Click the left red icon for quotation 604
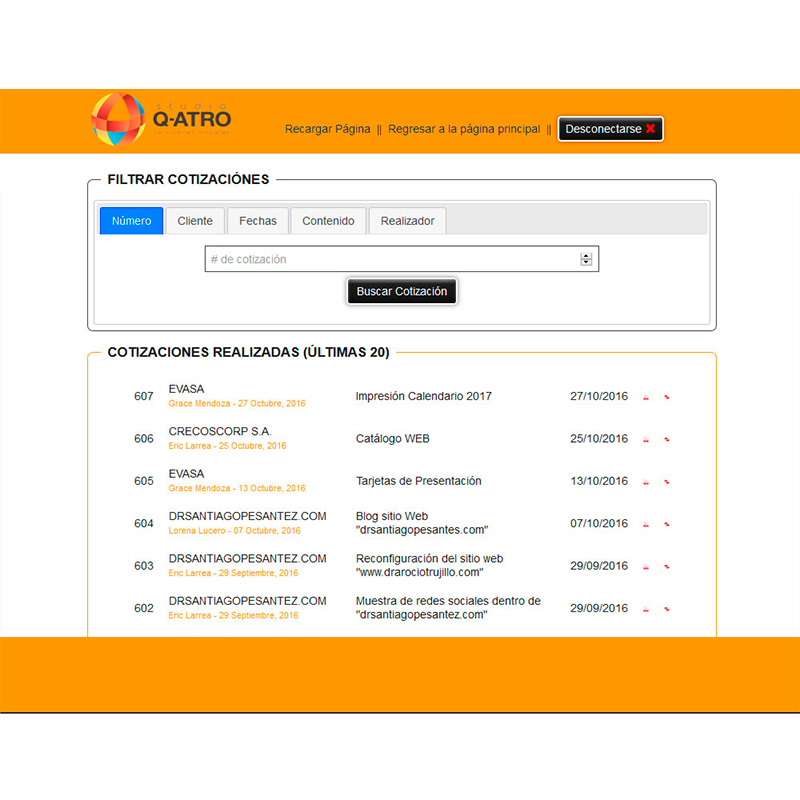The image size is (800, 800). (646, 524)
